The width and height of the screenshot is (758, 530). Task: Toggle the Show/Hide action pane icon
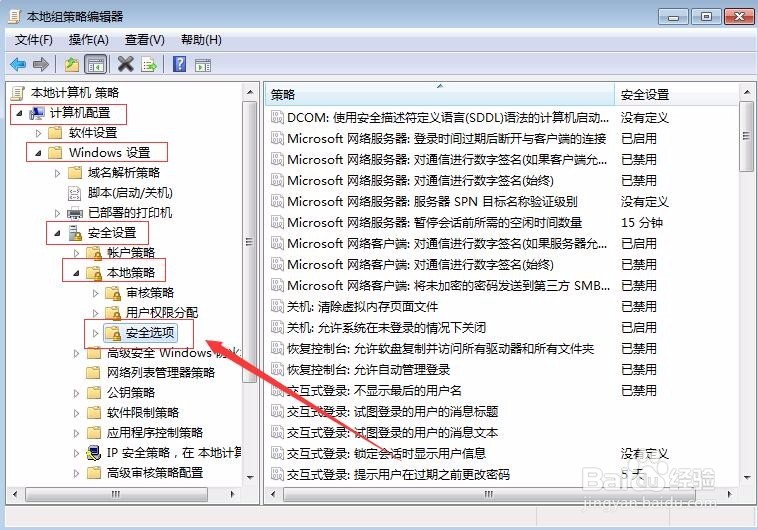(x=203, y=64)
